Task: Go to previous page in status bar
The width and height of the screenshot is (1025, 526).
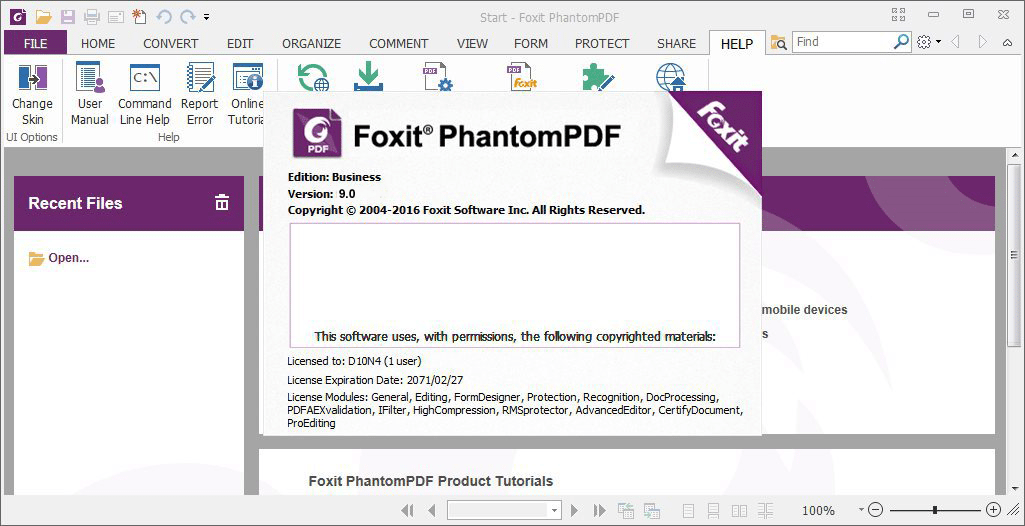Action: [431, 510]
